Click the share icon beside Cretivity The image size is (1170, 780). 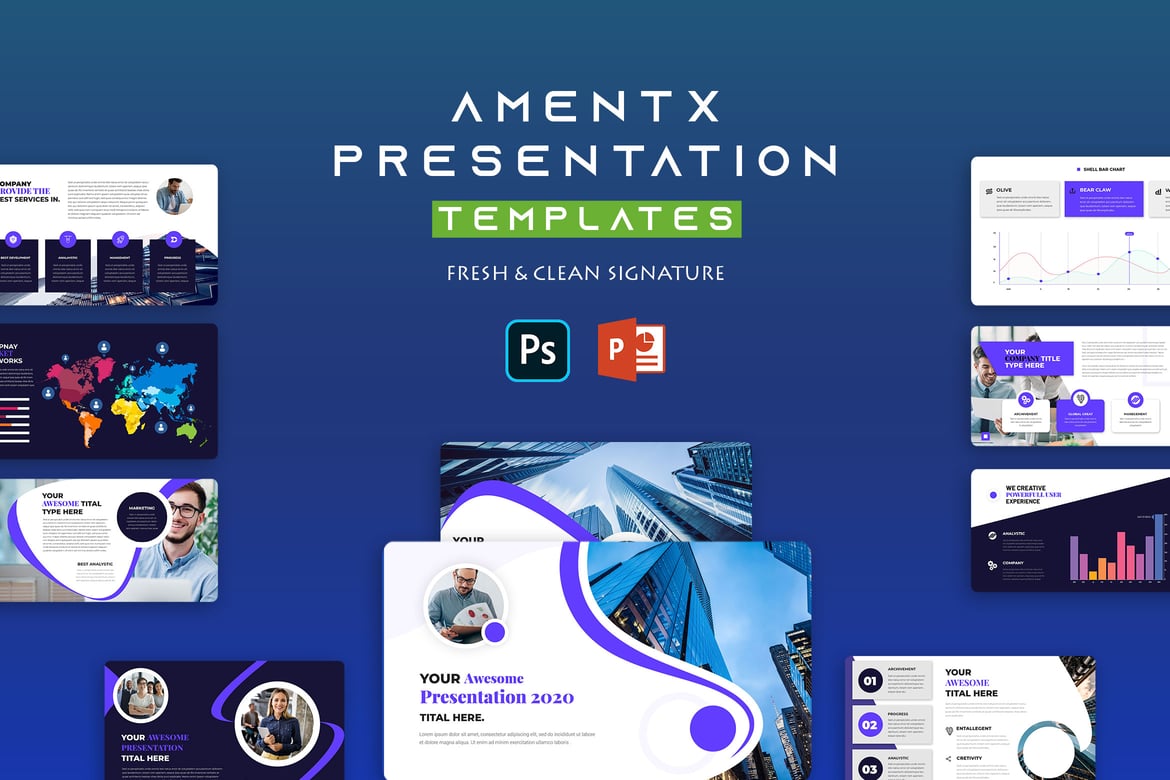(949, 758)
